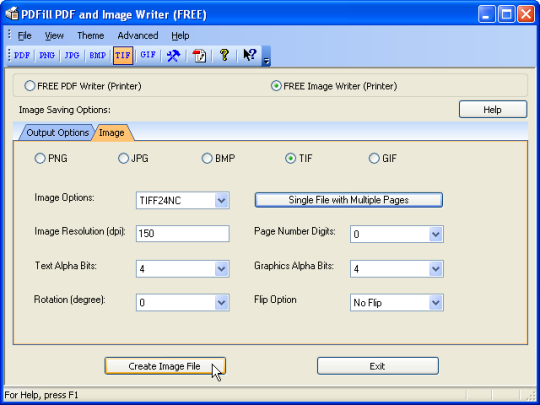
Task: Open the Page Number Digits dropdown
Action: 397,234
